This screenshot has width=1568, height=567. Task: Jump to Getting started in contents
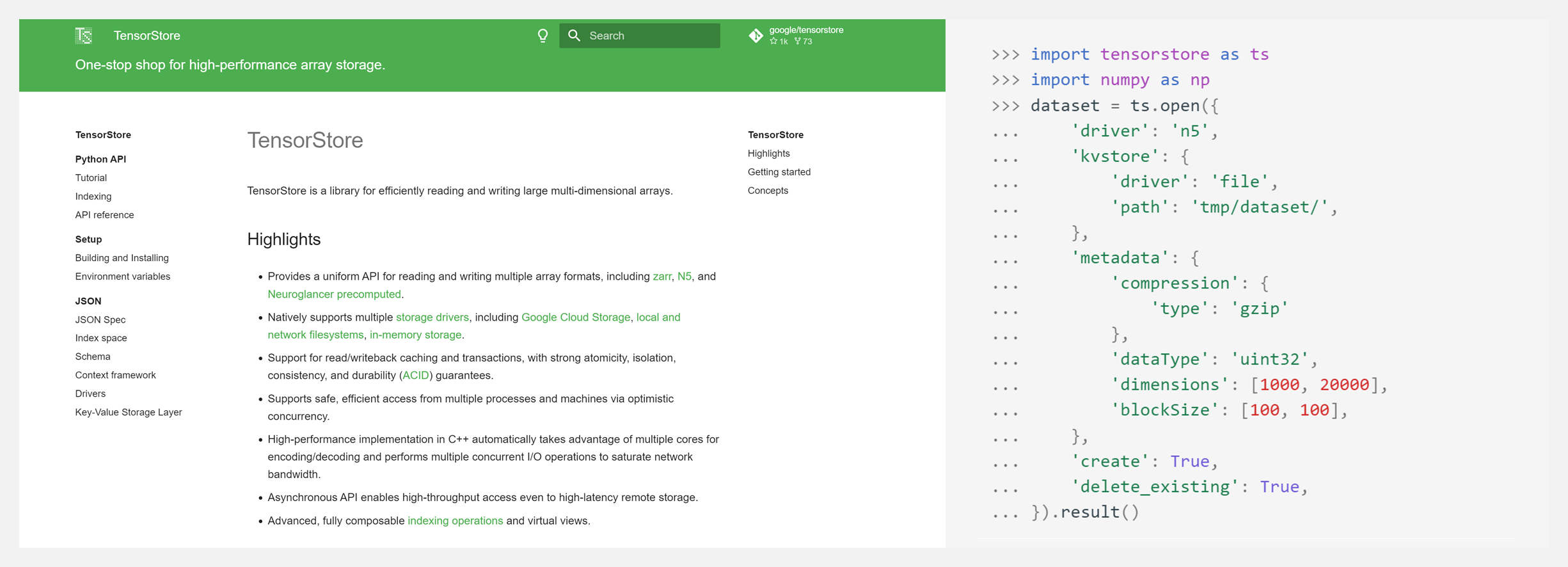click(x=779, y=172)
